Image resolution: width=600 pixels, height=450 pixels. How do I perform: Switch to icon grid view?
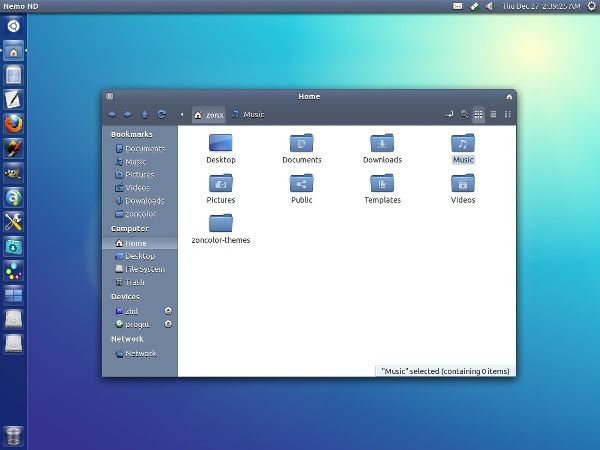click(479, 115)
